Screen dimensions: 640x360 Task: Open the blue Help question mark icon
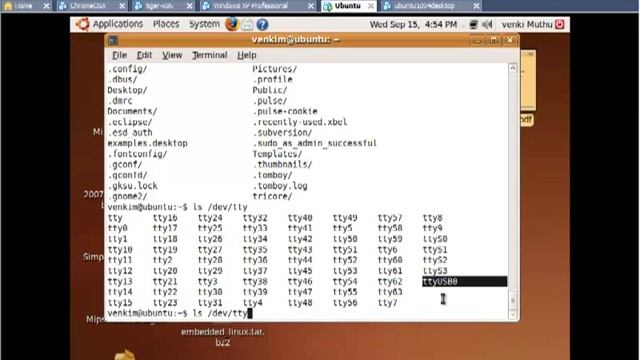[x=262, y=24]
